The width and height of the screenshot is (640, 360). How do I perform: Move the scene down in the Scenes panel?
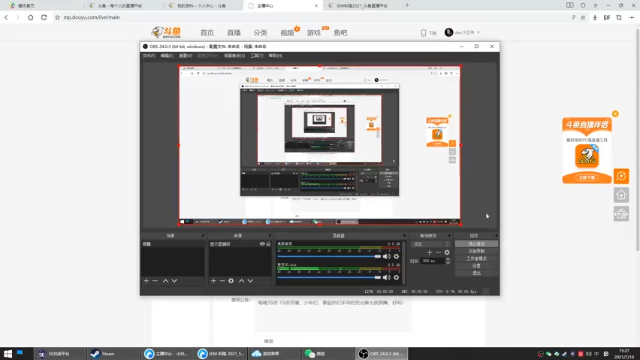(x=174, y=281)
